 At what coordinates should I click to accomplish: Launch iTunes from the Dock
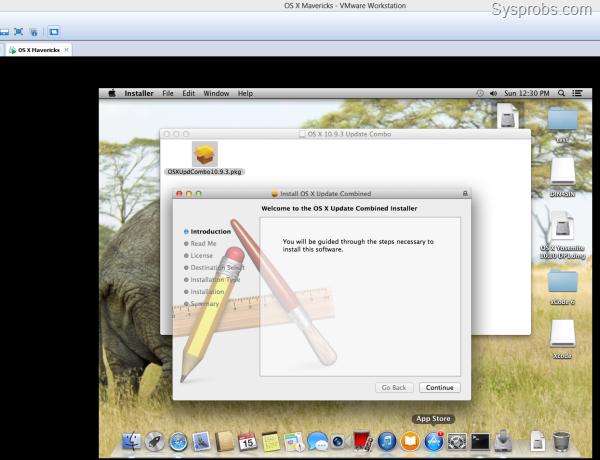[387, 441]
